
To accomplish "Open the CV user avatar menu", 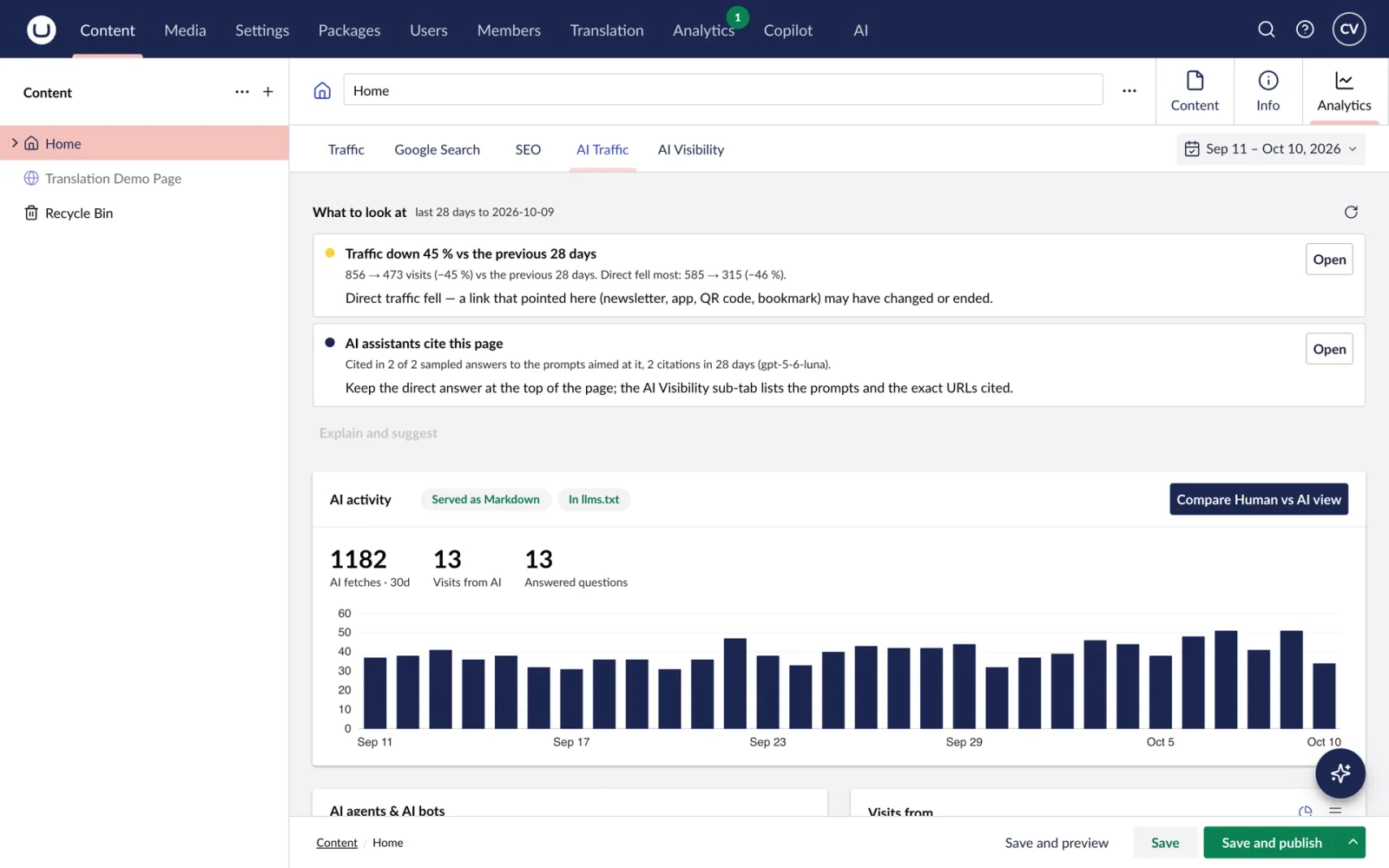I will point(1349,29).
